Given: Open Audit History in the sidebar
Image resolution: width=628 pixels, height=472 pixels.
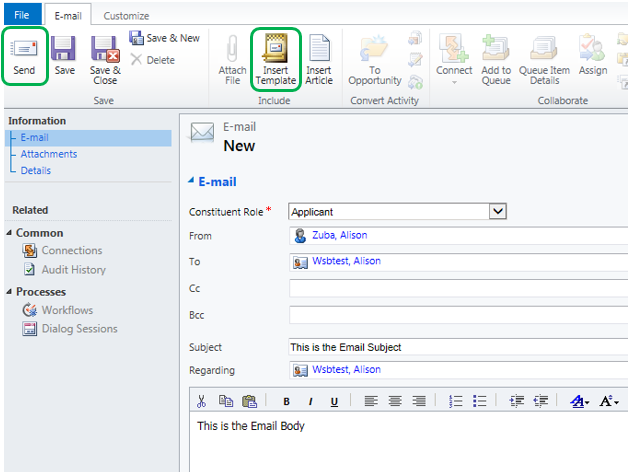Looking at the screenshot, I should coord(73,270).
